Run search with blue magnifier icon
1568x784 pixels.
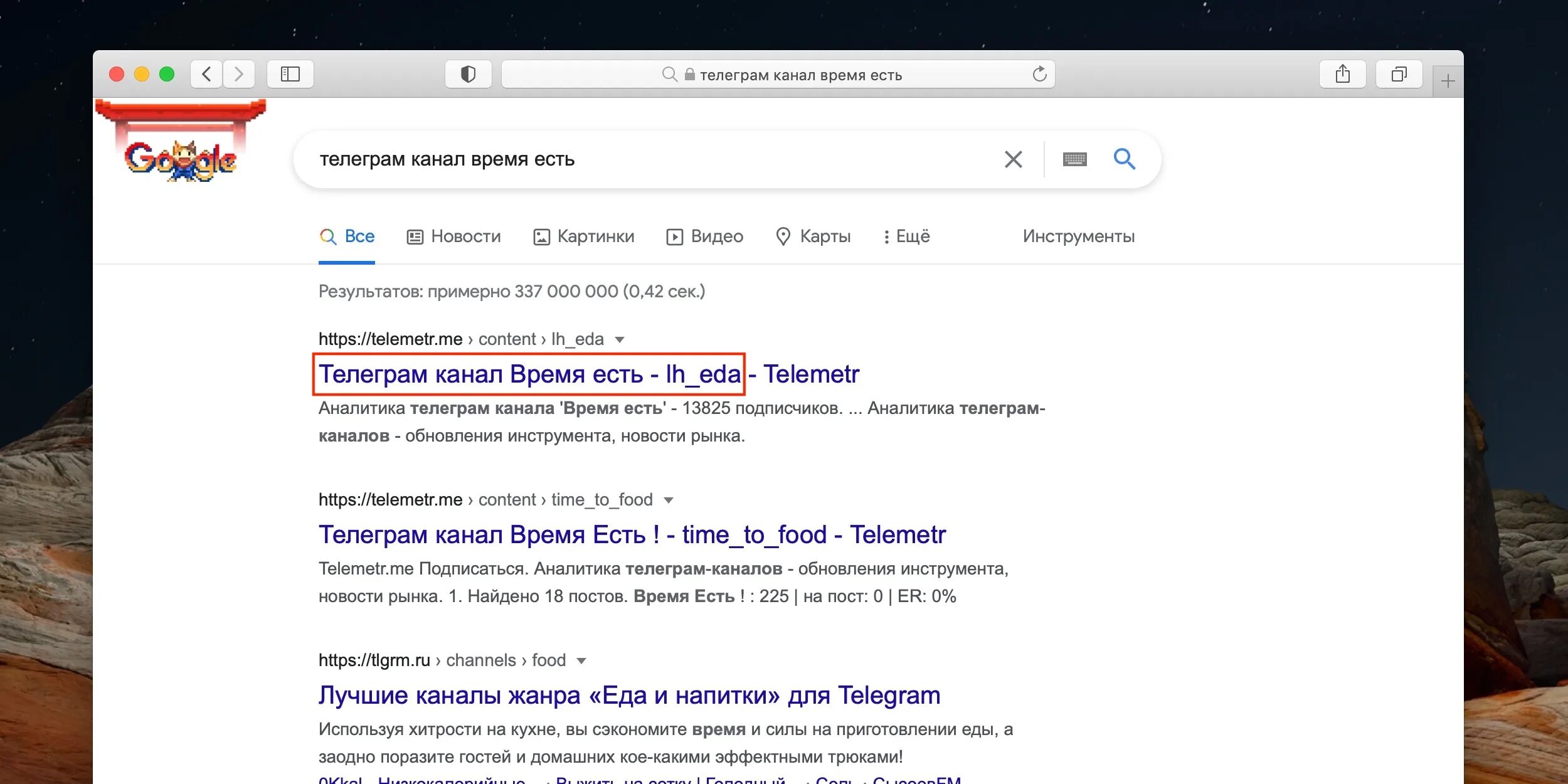(1124, 159)
